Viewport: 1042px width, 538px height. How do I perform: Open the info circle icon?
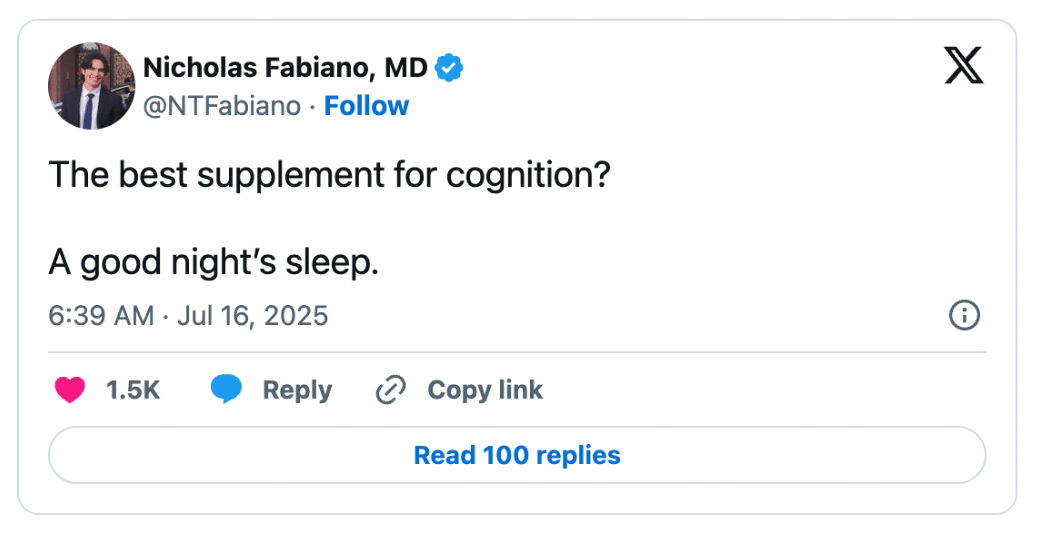pos(964,315)
